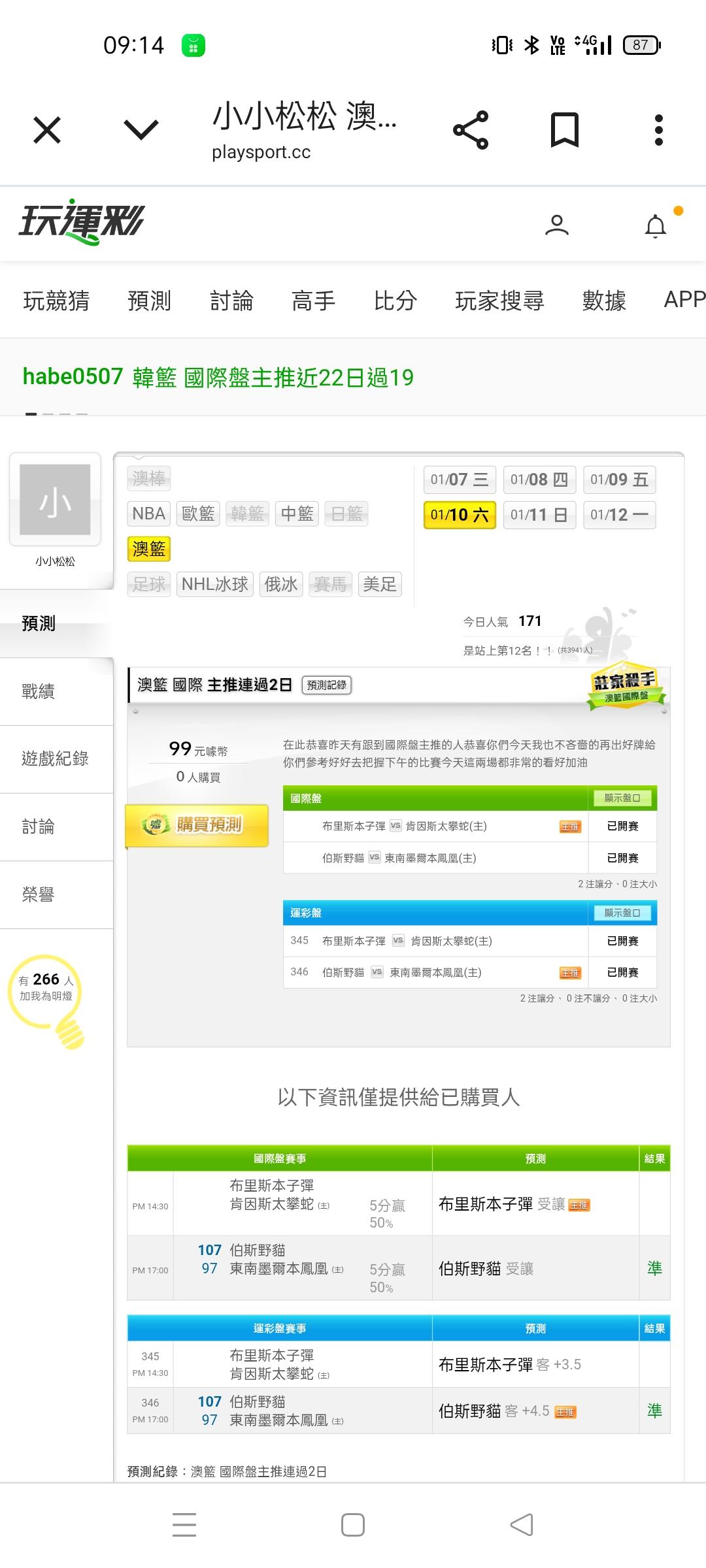The image size is (706, 1568).
Task: Open the three-dot browser menu
Action: click(x=659, y=130)
